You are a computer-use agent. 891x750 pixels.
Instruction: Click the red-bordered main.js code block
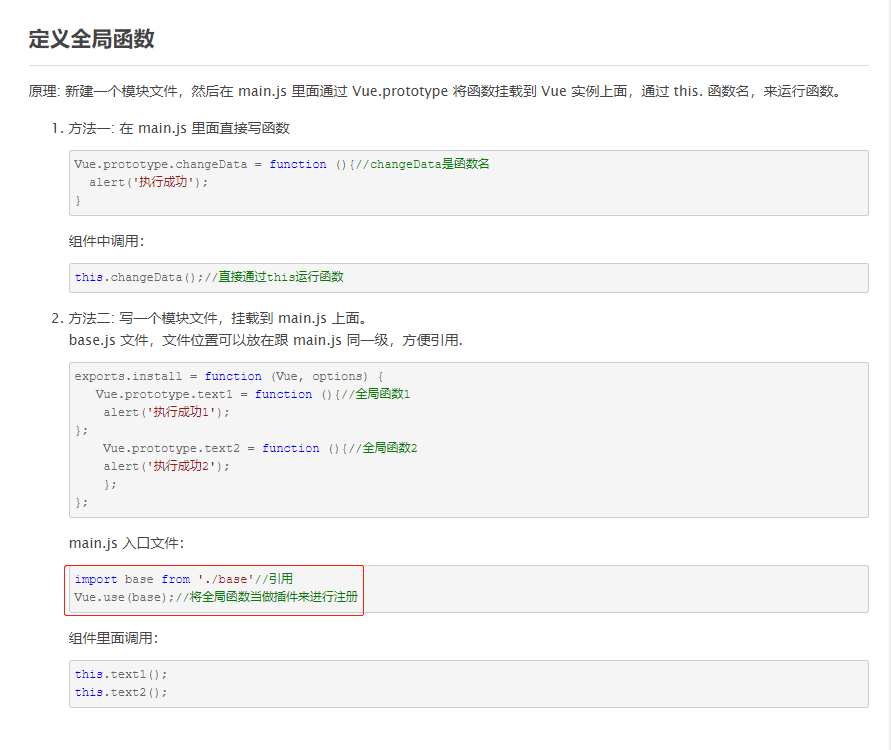(x=214, y=590)
